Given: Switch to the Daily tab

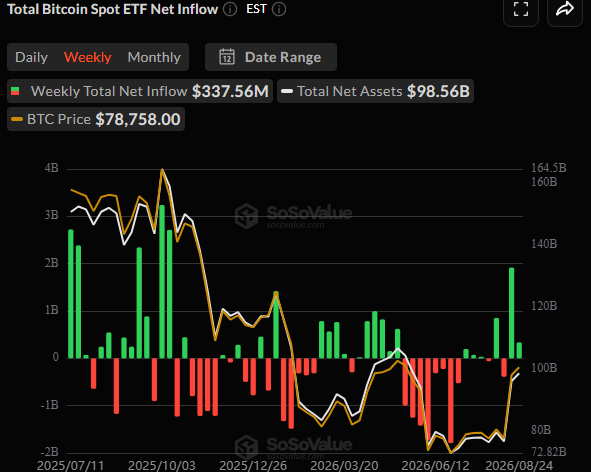Looking at the screenshot, I should 32,57.
